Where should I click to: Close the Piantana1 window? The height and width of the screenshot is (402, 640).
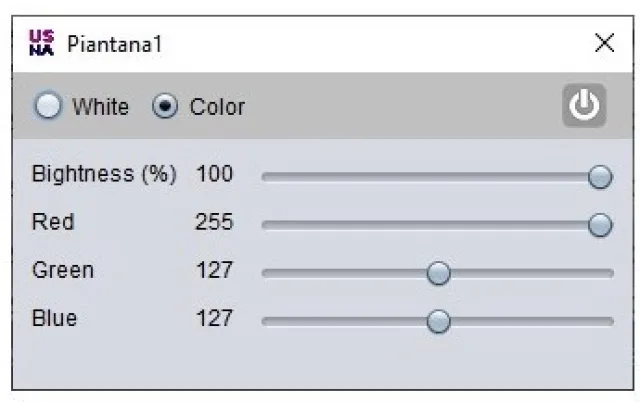[604, 43]
